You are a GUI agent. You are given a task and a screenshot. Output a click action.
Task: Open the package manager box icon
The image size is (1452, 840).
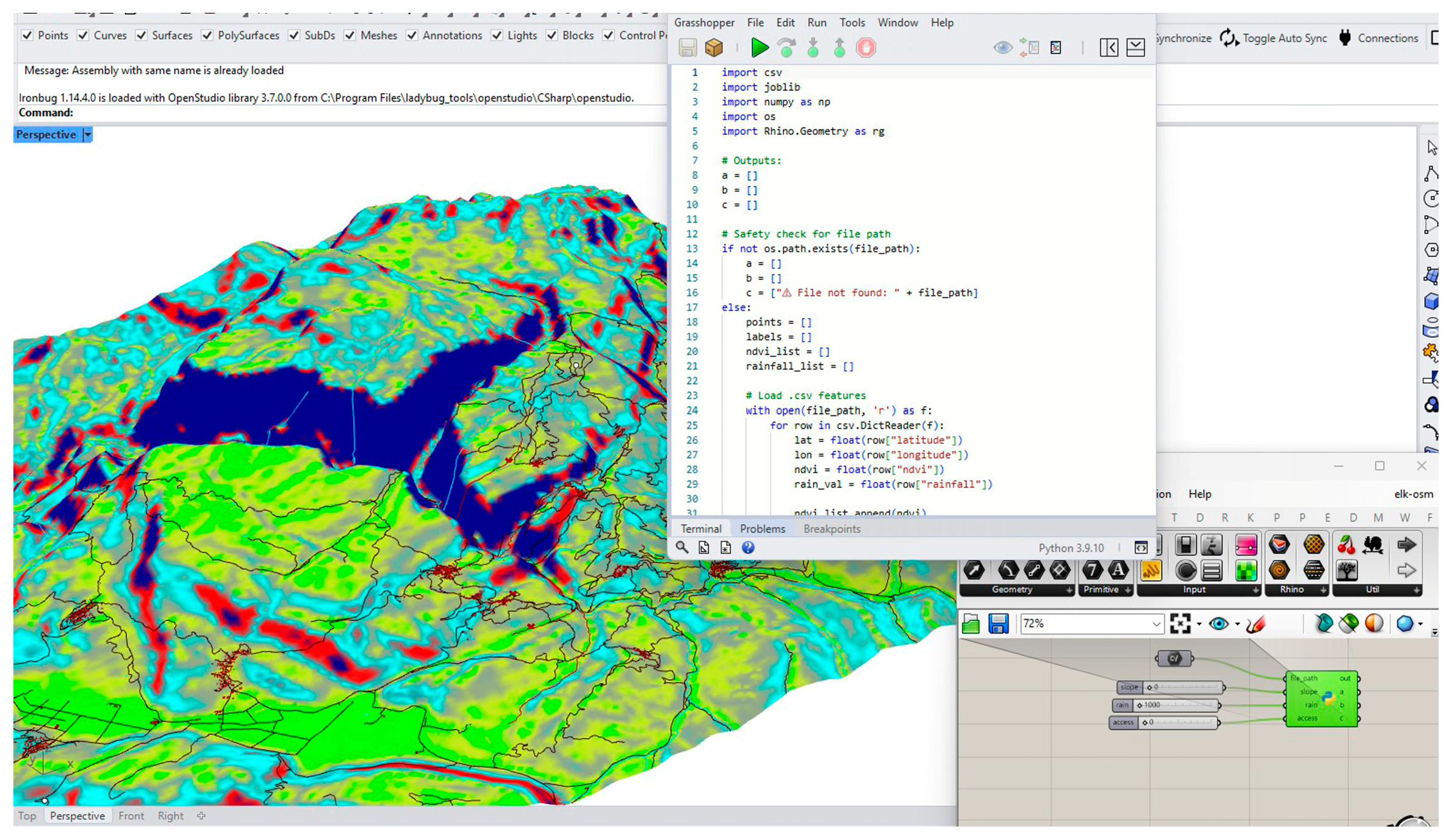pyautogui.click(x=714, y=48)
